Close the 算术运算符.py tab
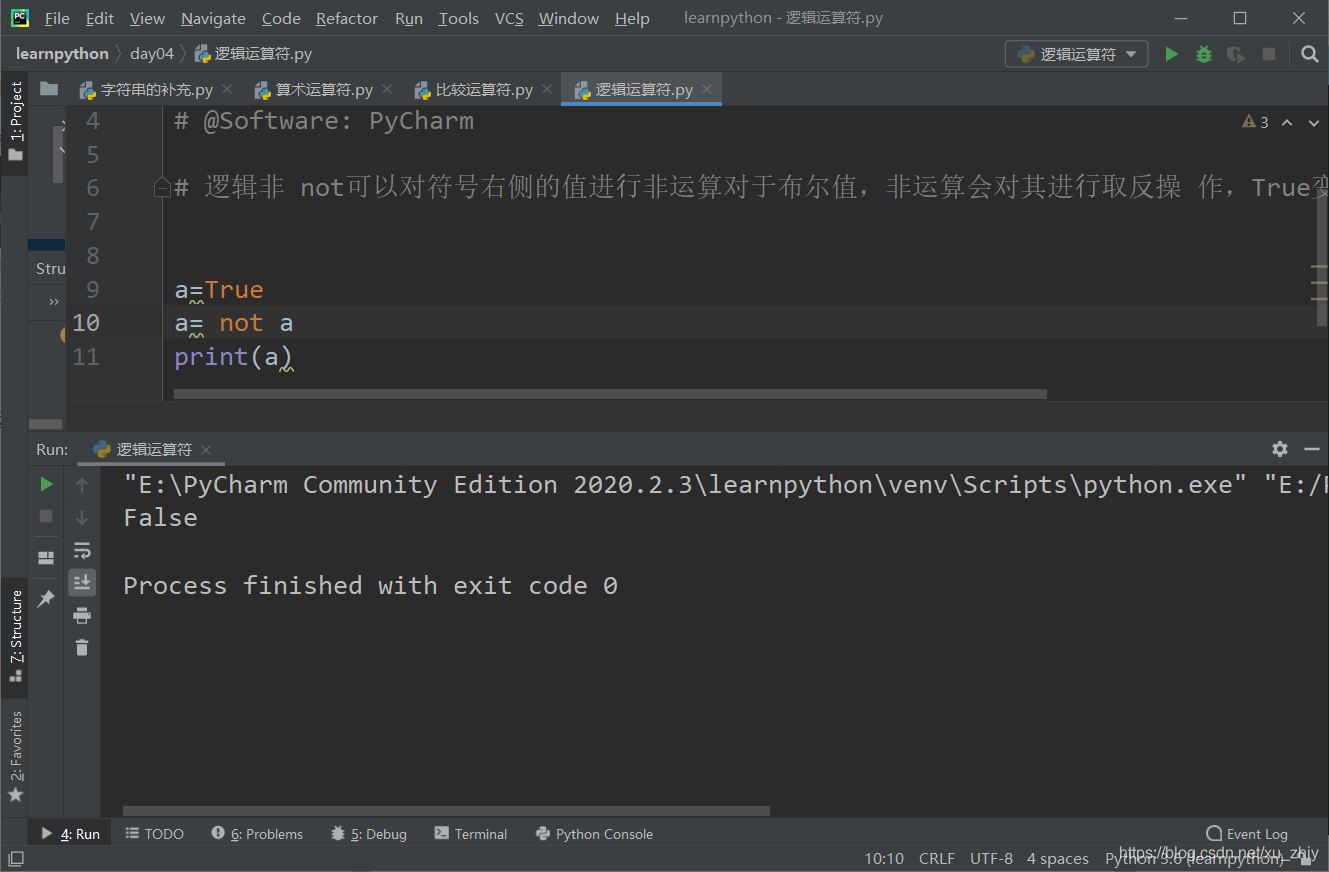1329x872 pixels. pos(387,89)
